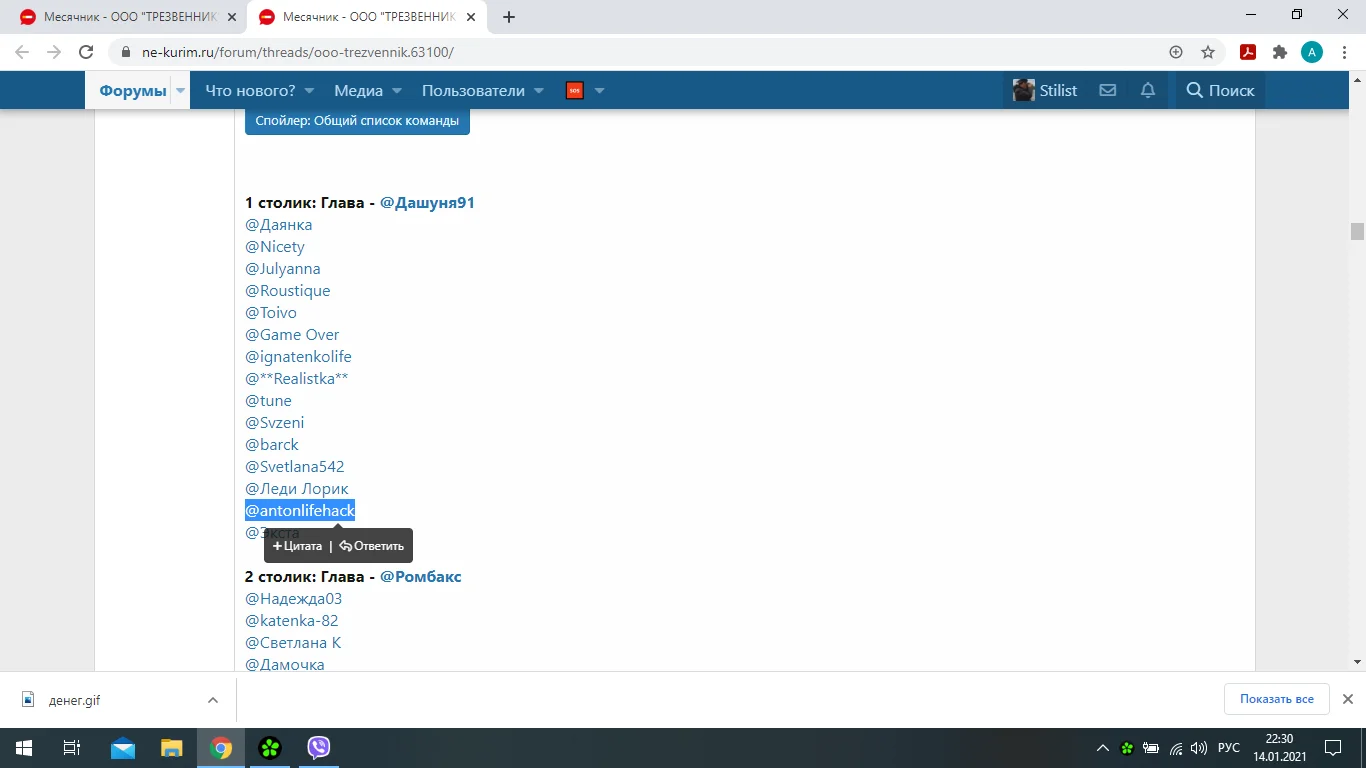Click the circled plus icon in address bar
Viewport: 1366px width, 768px height.
(1176, 52)
